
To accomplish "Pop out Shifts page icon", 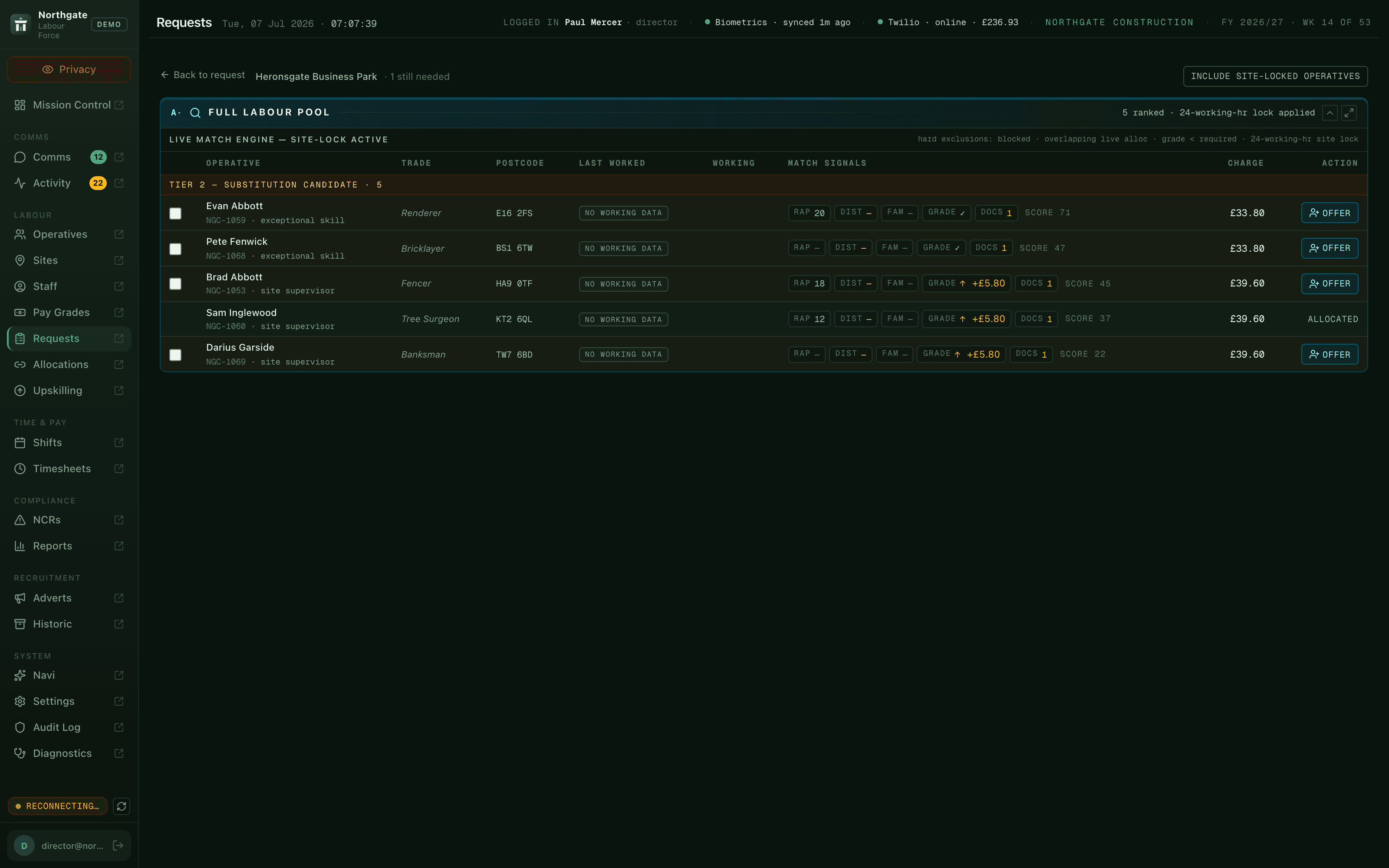I will tap(119, 443).
